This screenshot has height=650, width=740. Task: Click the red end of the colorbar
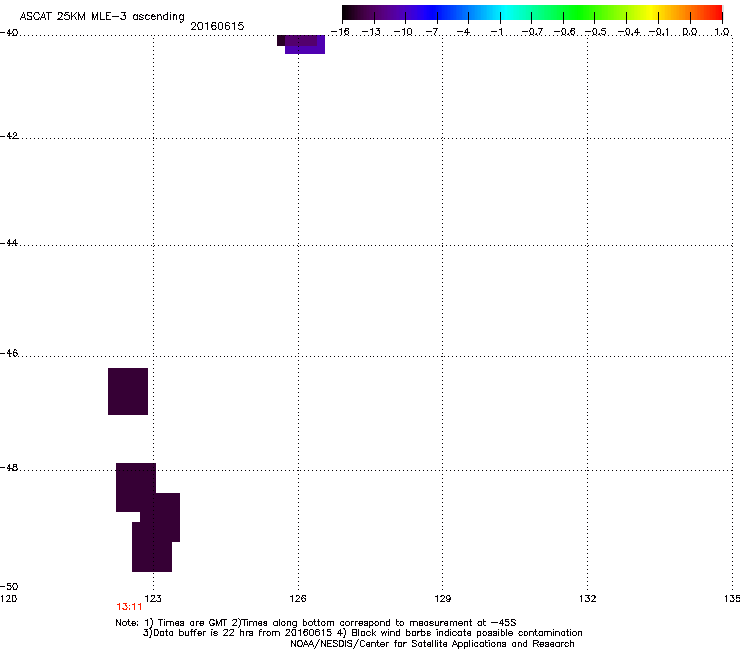point(713,12)
